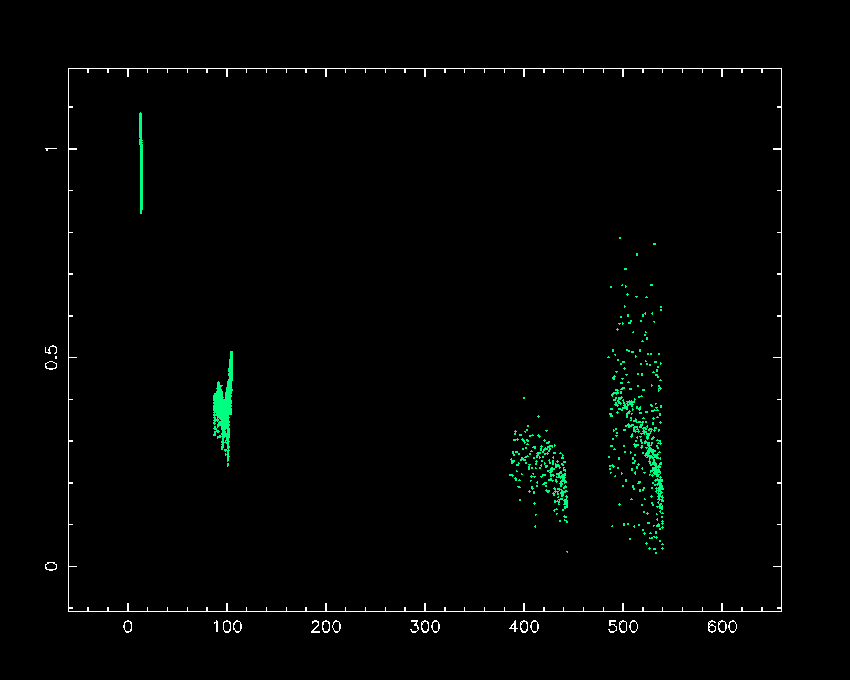Click the x-axis label 0
The height and width of the screenshot is (680, 850).
(128, 627)
